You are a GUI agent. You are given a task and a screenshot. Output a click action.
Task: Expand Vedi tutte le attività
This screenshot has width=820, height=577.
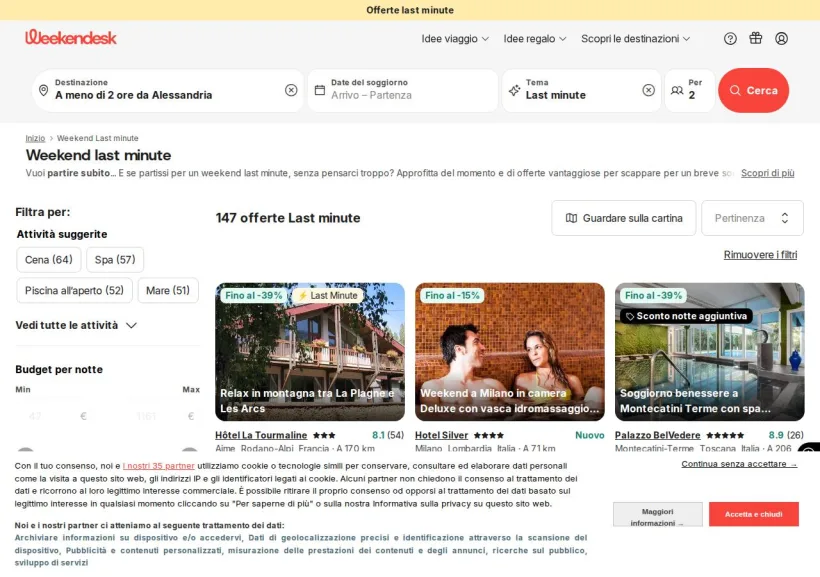[x=76, y=325]
